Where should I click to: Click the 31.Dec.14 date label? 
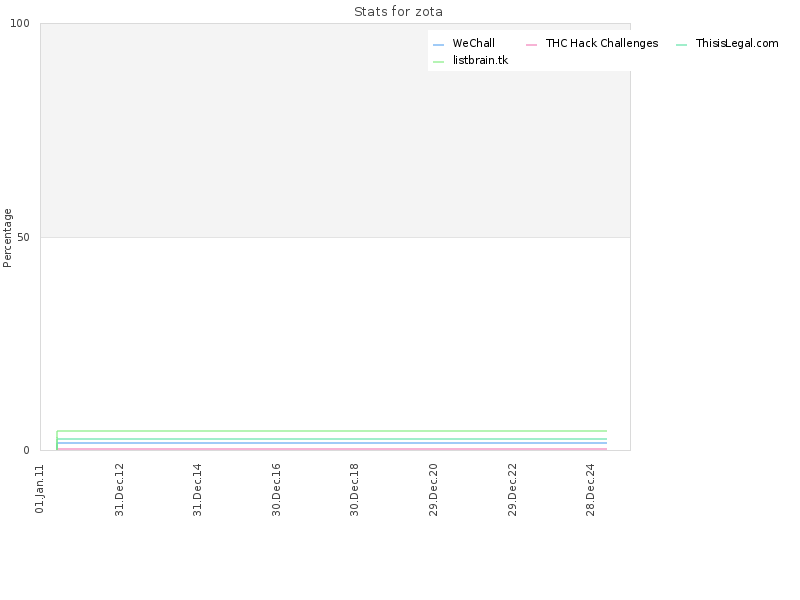pos(197,490)
